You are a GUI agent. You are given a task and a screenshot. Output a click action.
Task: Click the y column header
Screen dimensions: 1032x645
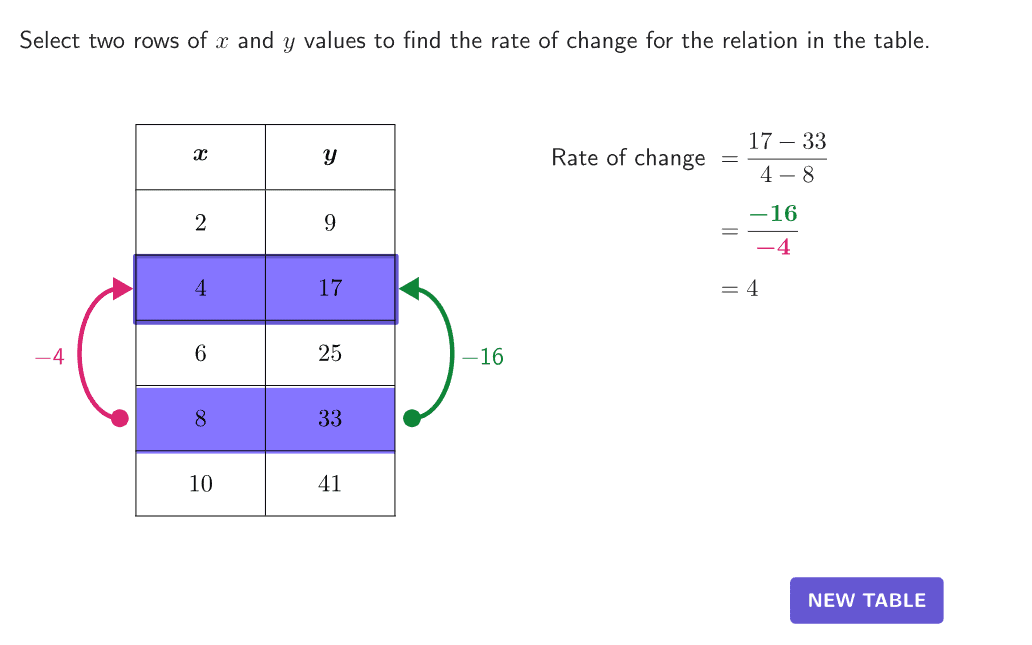[x=330, y=156]
